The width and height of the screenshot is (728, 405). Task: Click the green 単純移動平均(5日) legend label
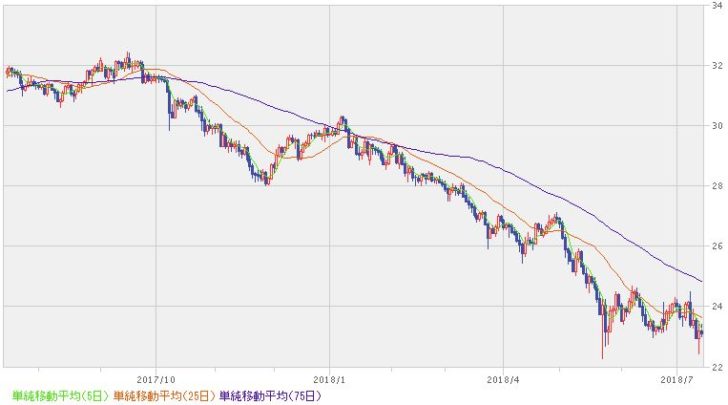click(56, 395)
